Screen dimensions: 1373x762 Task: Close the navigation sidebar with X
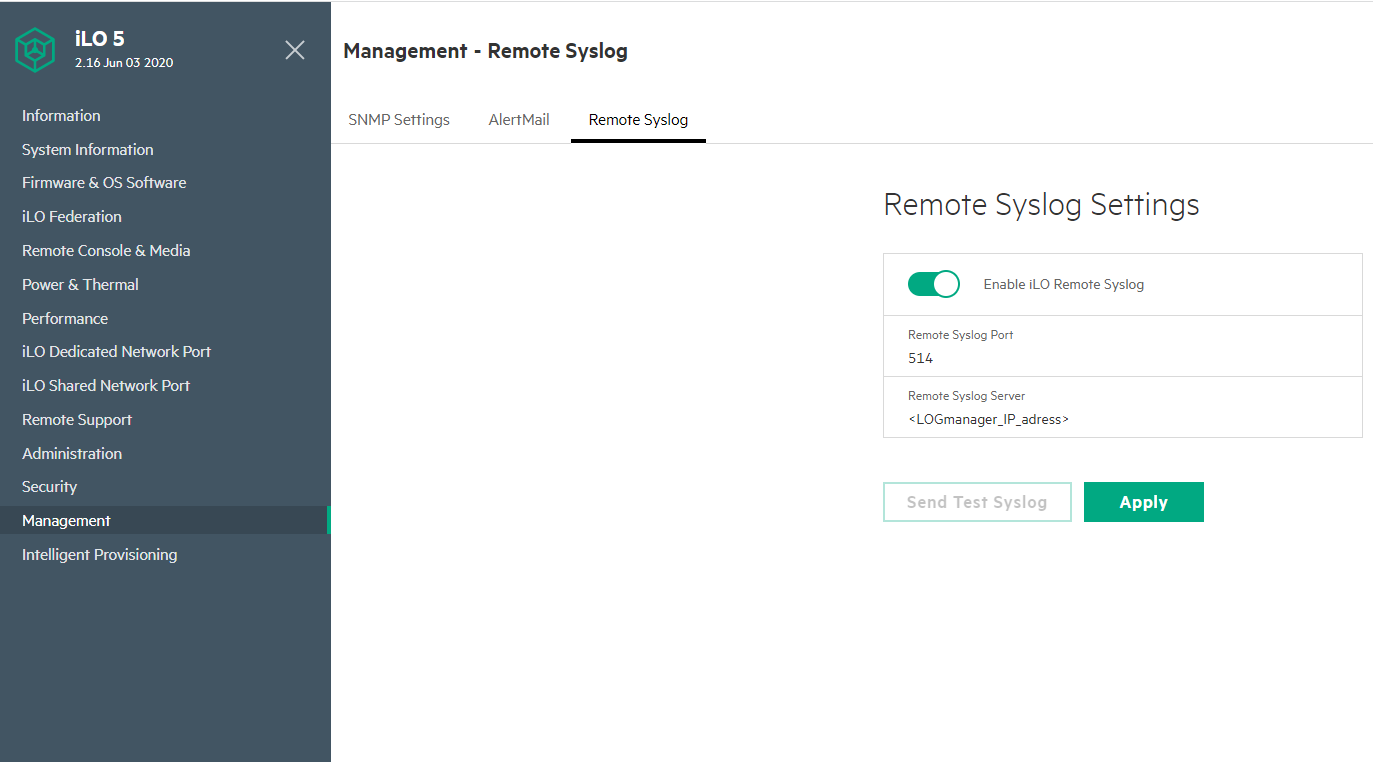tap(295, 50)
